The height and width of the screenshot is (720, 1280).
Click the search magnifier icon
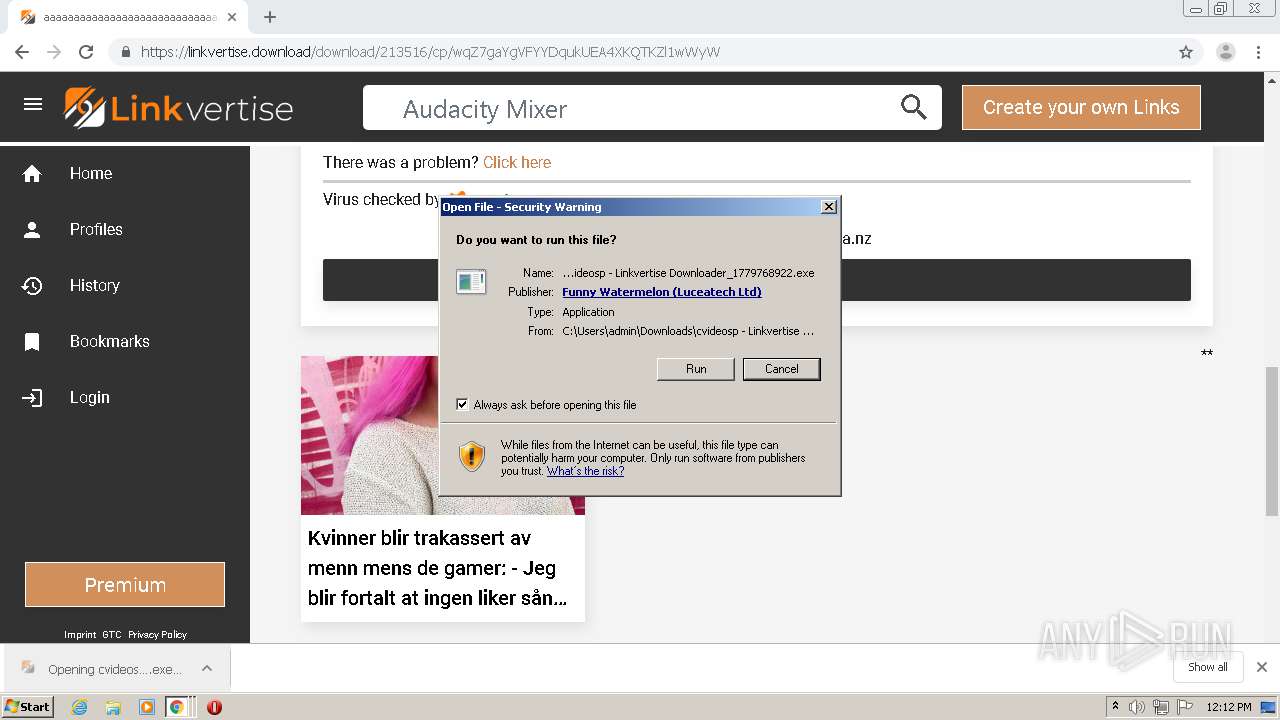point(913,108)
